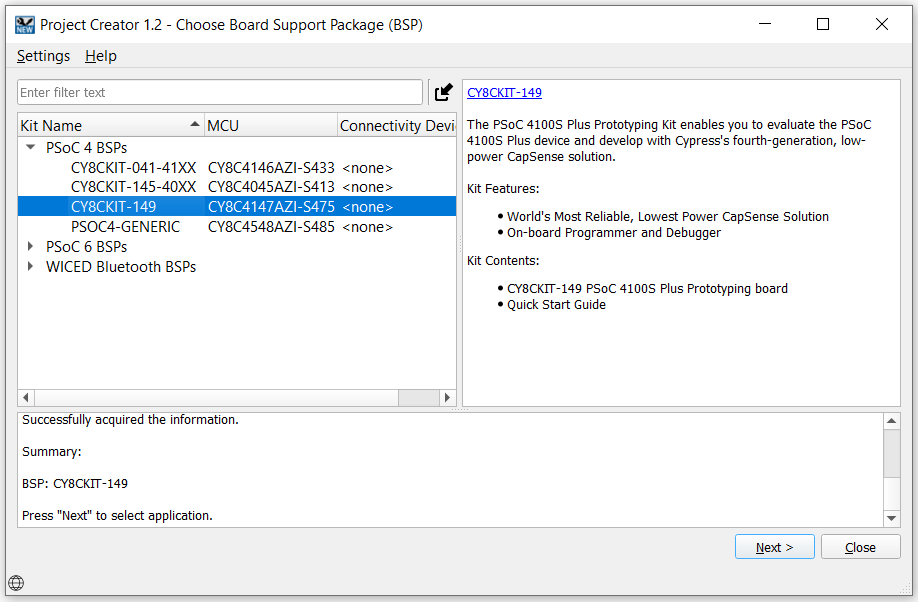Screen dimensions: 918x602
Task: Sort by the Kit Name column header
Action: coord(111,125)
